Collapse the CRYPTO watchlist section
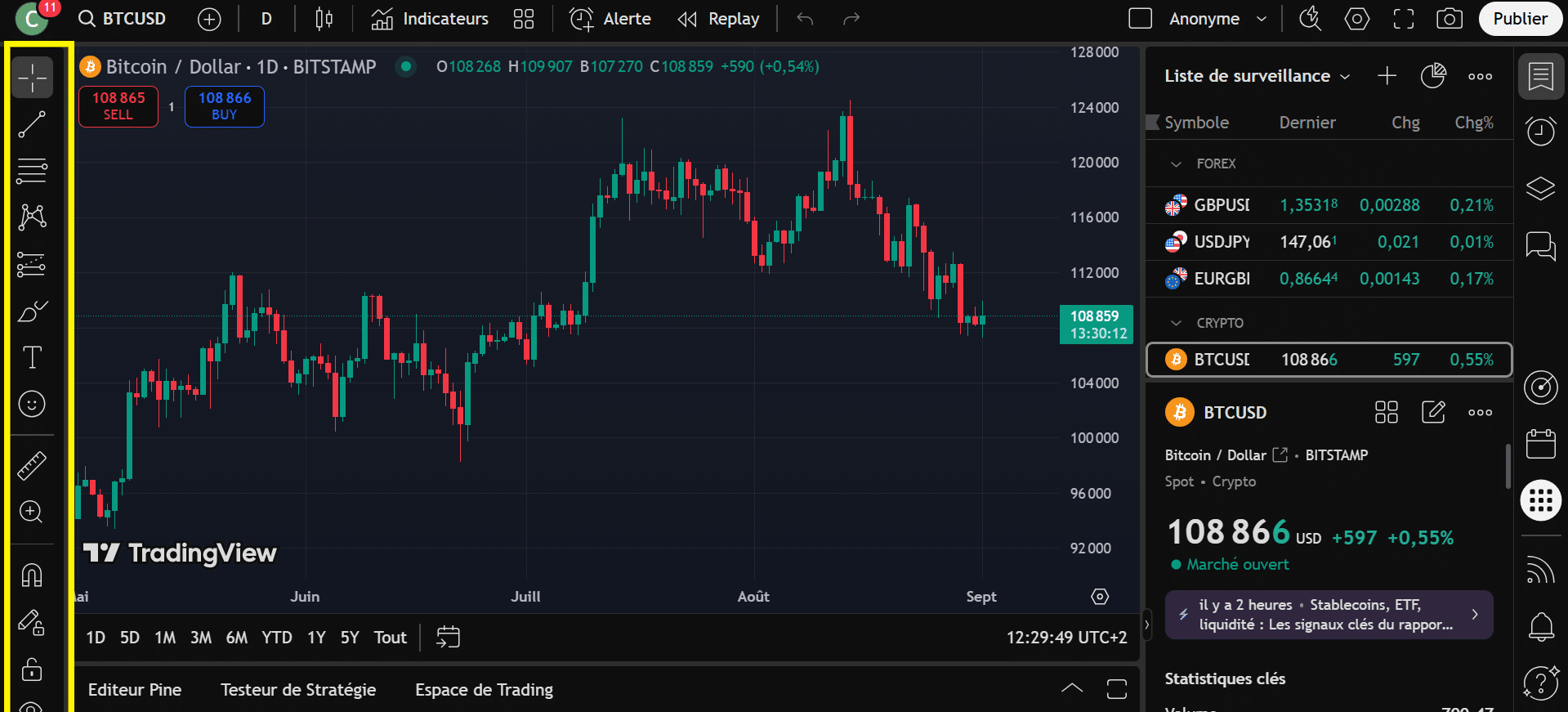Image resolution: width=1568 pixels, height=712 pixels. coord(1176,324)
